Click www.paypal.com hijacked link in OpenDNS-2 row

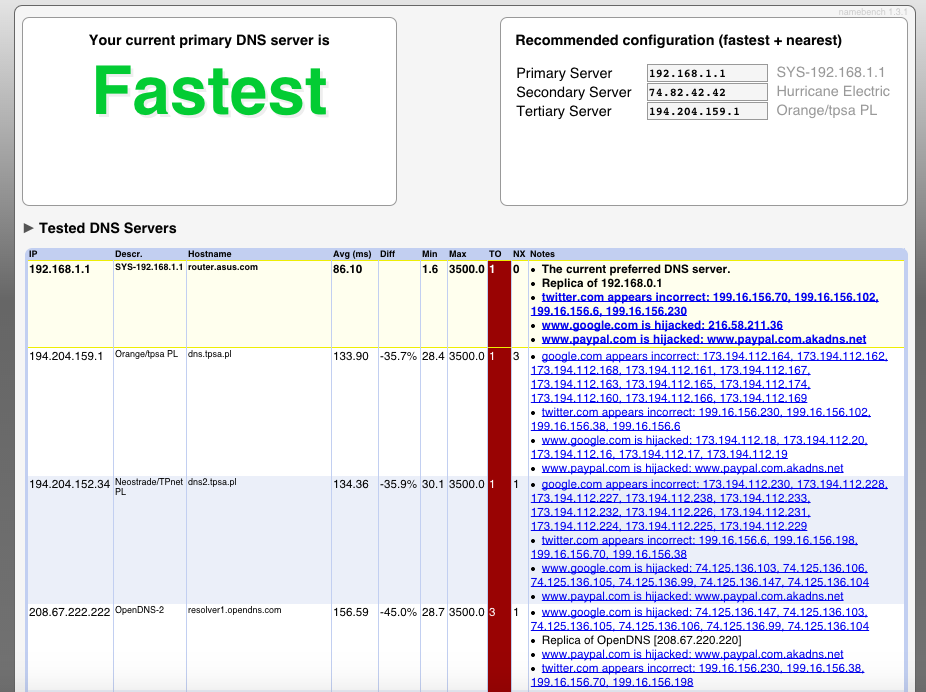click(x=692, y=654)
